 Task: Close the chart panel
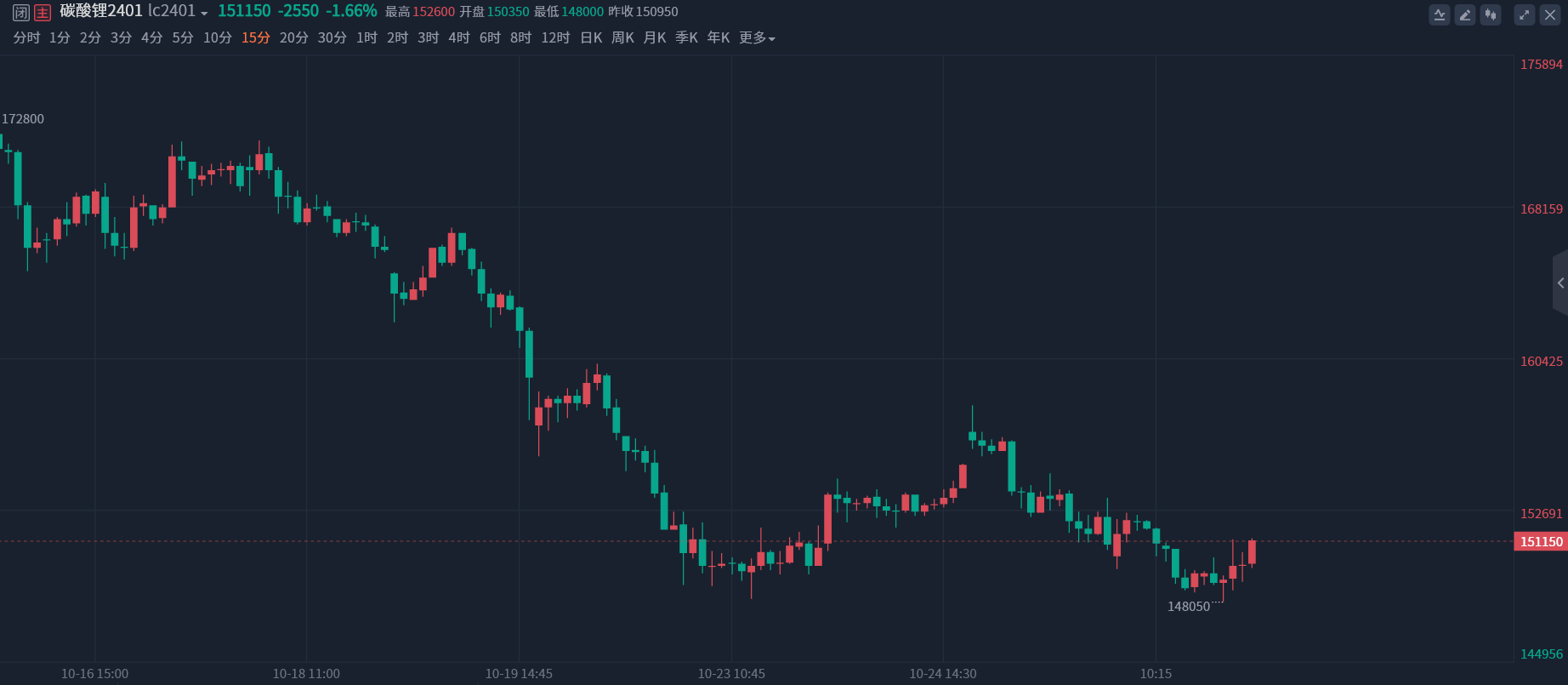[1550, 14]
